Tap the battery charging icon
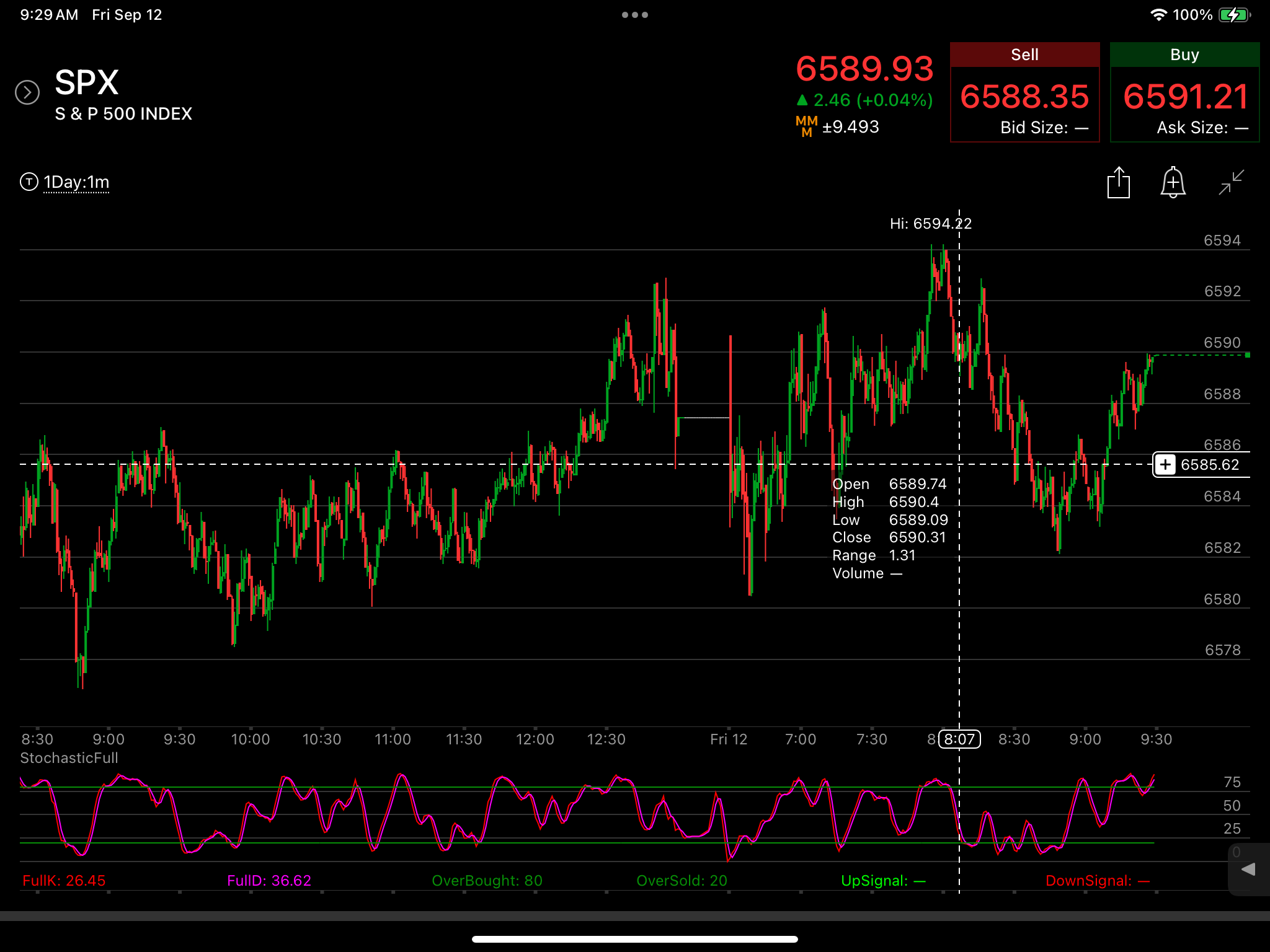This screenshot has width=1270, height=952. pos(1235,15)
